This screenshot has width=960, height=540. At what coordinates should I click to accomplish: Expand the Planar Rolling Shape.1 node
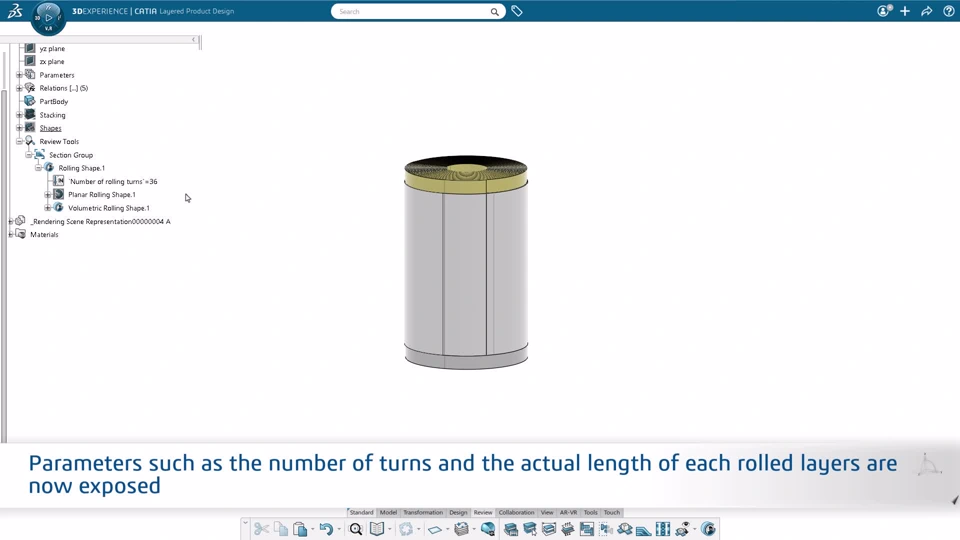48,195
